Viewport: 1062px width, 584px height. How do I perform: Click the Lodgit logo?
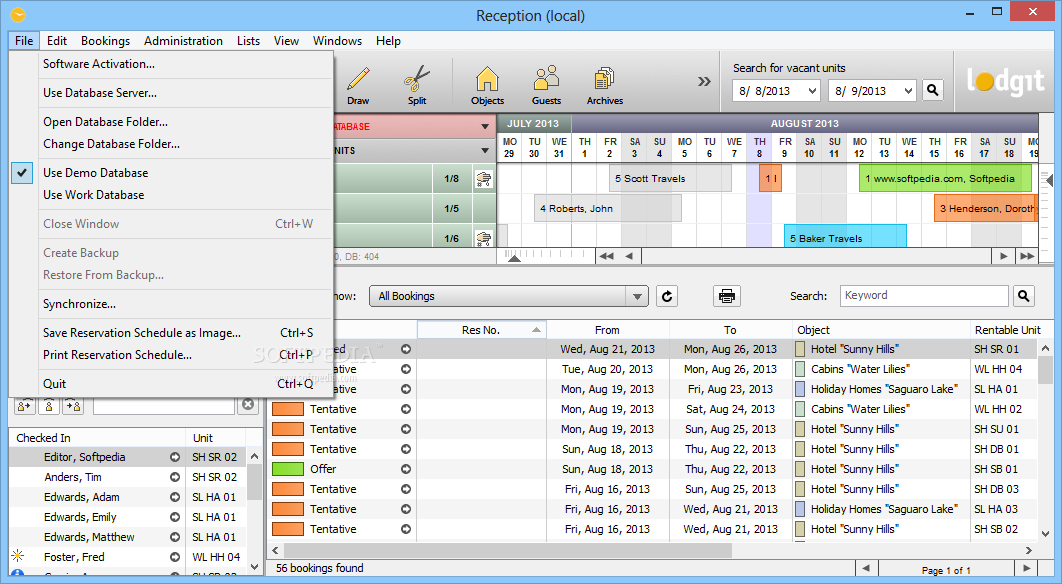[x=1006, y=82]
